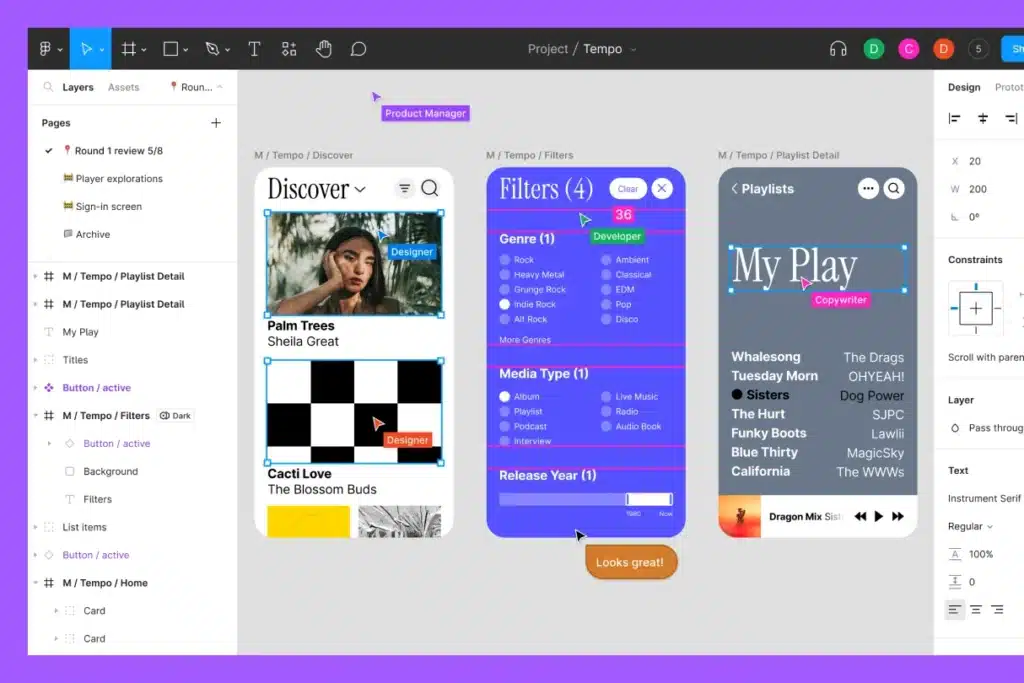Select the Podcast media type option
The height and width of the screenshot is (683, 1024).
coord(523,426)
